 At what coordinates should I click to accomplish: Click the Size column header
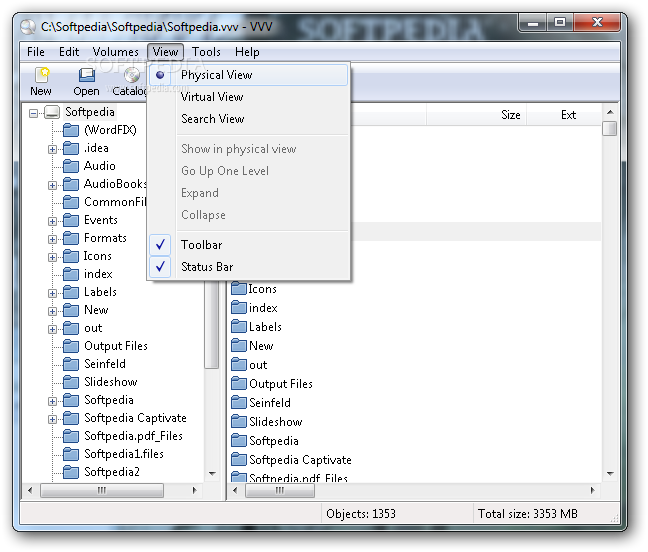pyautogui.click(x=476, y=115)
